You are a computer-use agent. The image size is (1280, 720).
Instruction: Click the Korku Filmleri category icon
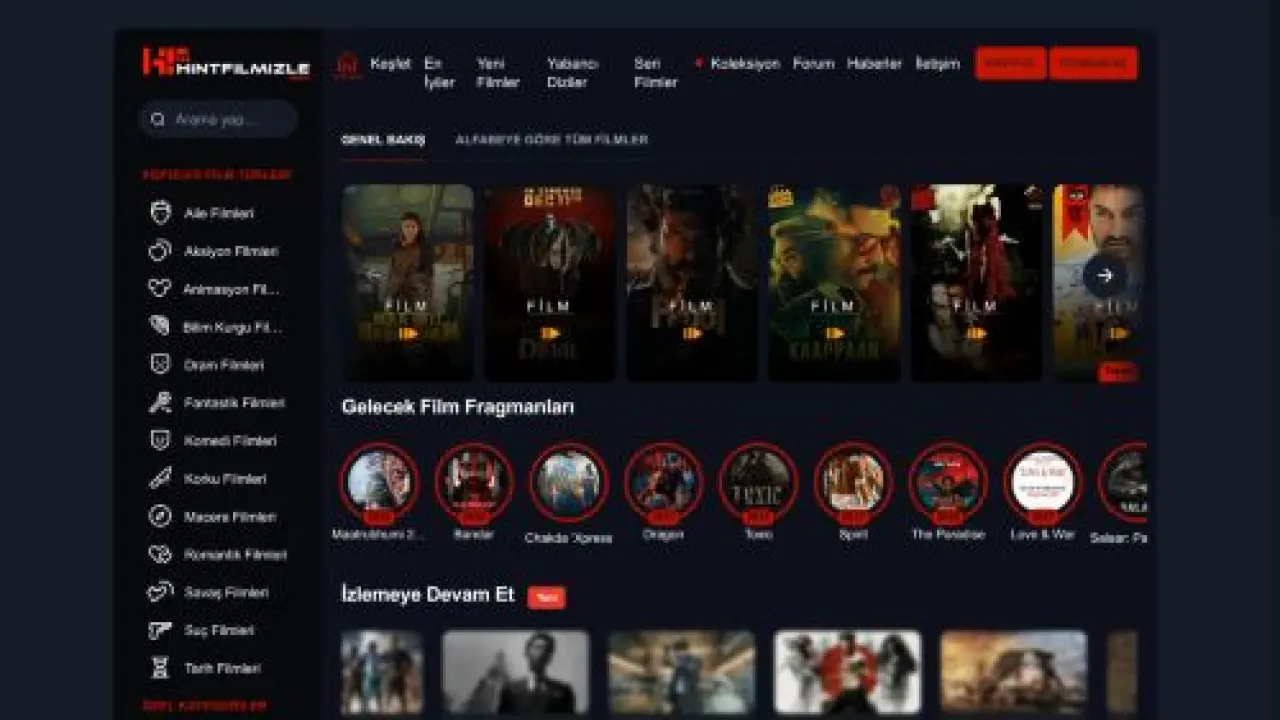click(x=160, y=478)
